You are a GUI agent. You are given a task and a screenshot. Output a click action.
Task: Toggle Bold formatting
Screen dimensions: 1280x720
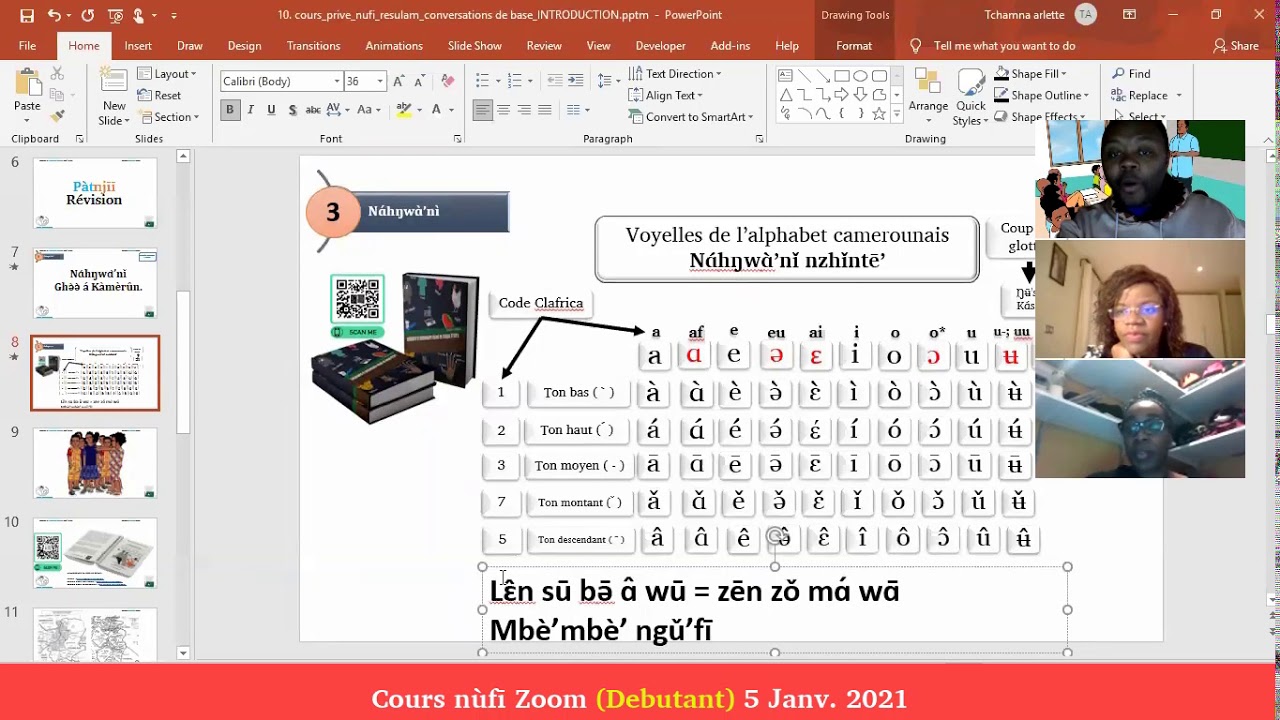230,110
